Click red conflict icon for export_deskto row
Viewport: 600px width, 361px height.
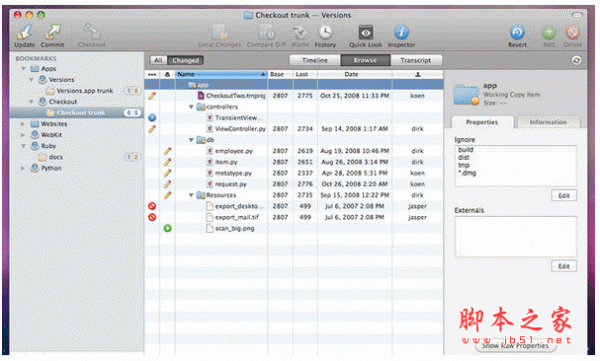coord(152,206)
